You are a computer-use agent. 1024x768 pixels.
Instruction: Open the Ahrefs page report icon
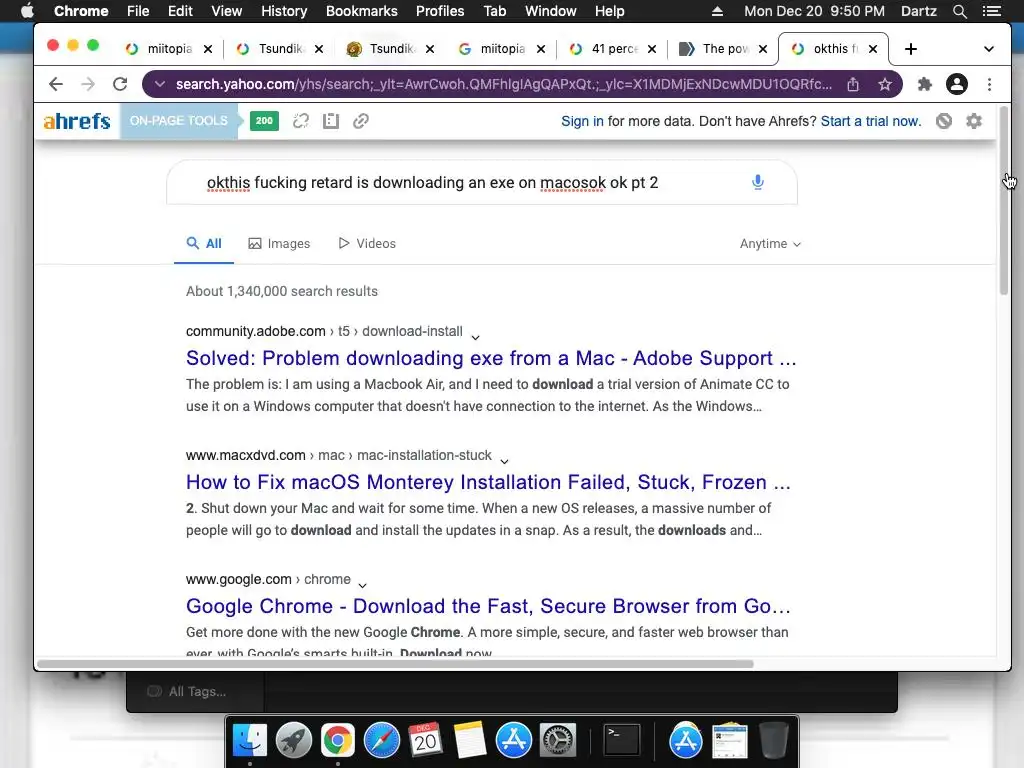[331, 121]
